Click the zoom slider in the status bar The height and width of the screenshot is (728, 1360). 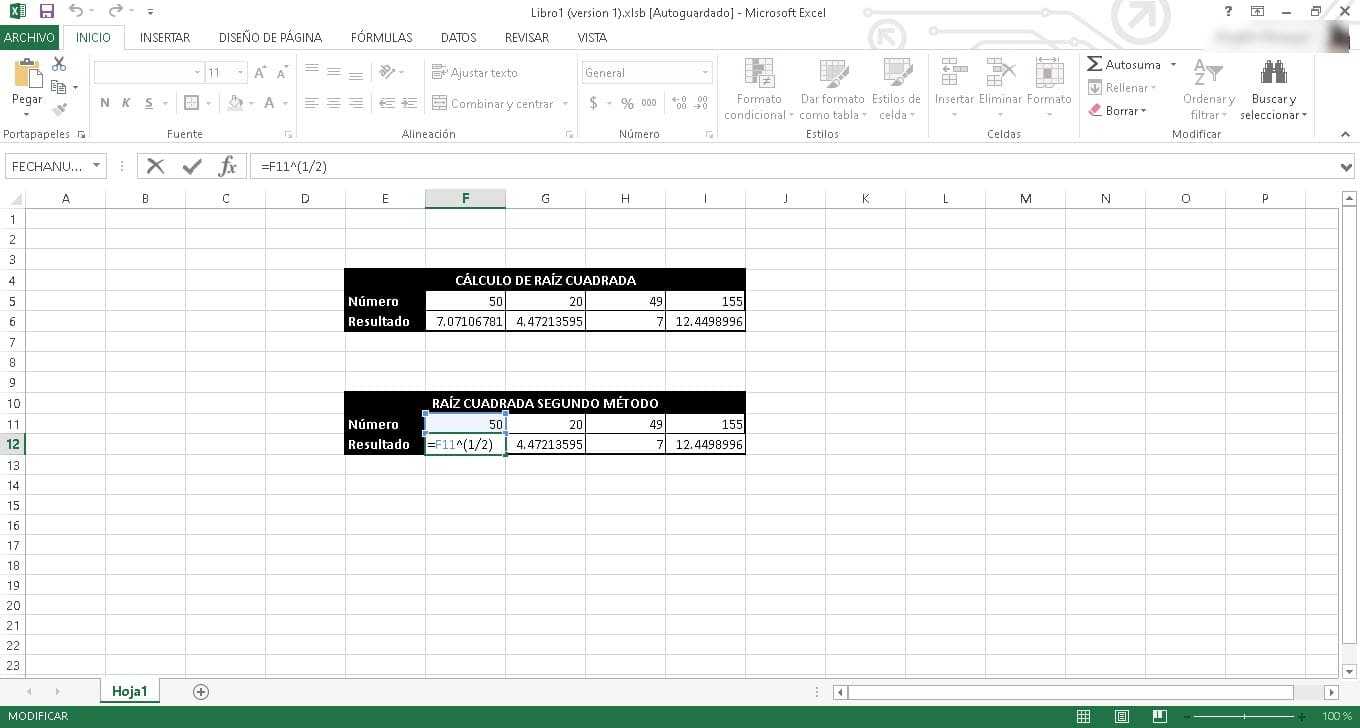coord(1245,717)
